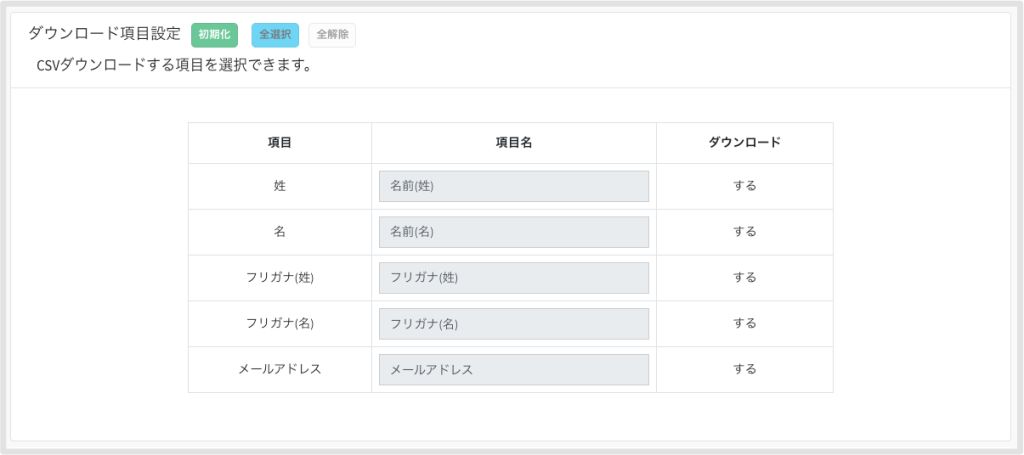The height and width of the screenshot is (455, 1024).
Task: Click the 項目名 column header
Action: [514, 143]
